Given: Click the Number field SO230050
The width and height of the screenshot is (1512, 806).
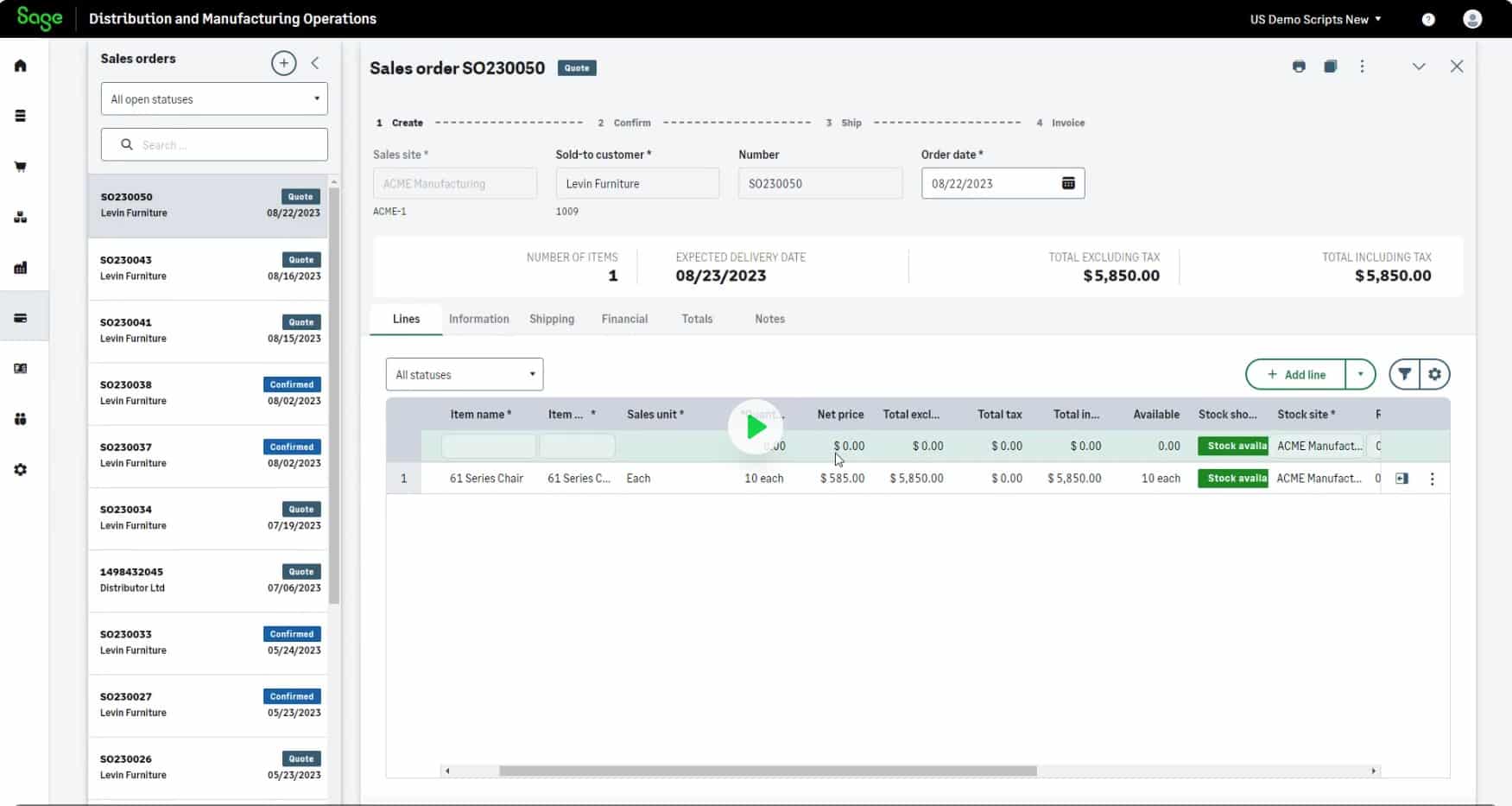Looking at the screenshot, I should click(820, 183).
